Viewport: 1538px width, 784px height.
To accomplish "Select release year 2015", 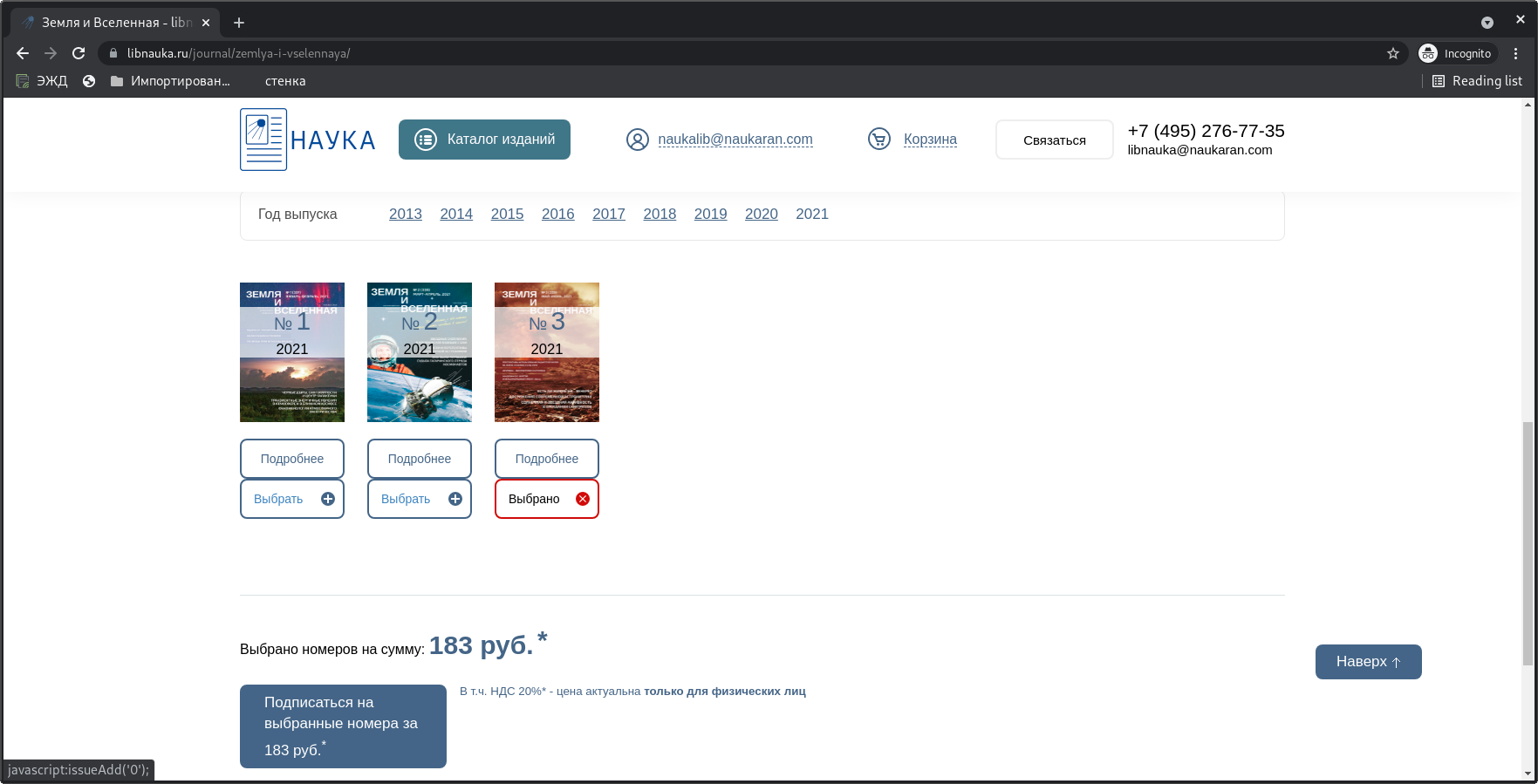I will pos(507,215).
